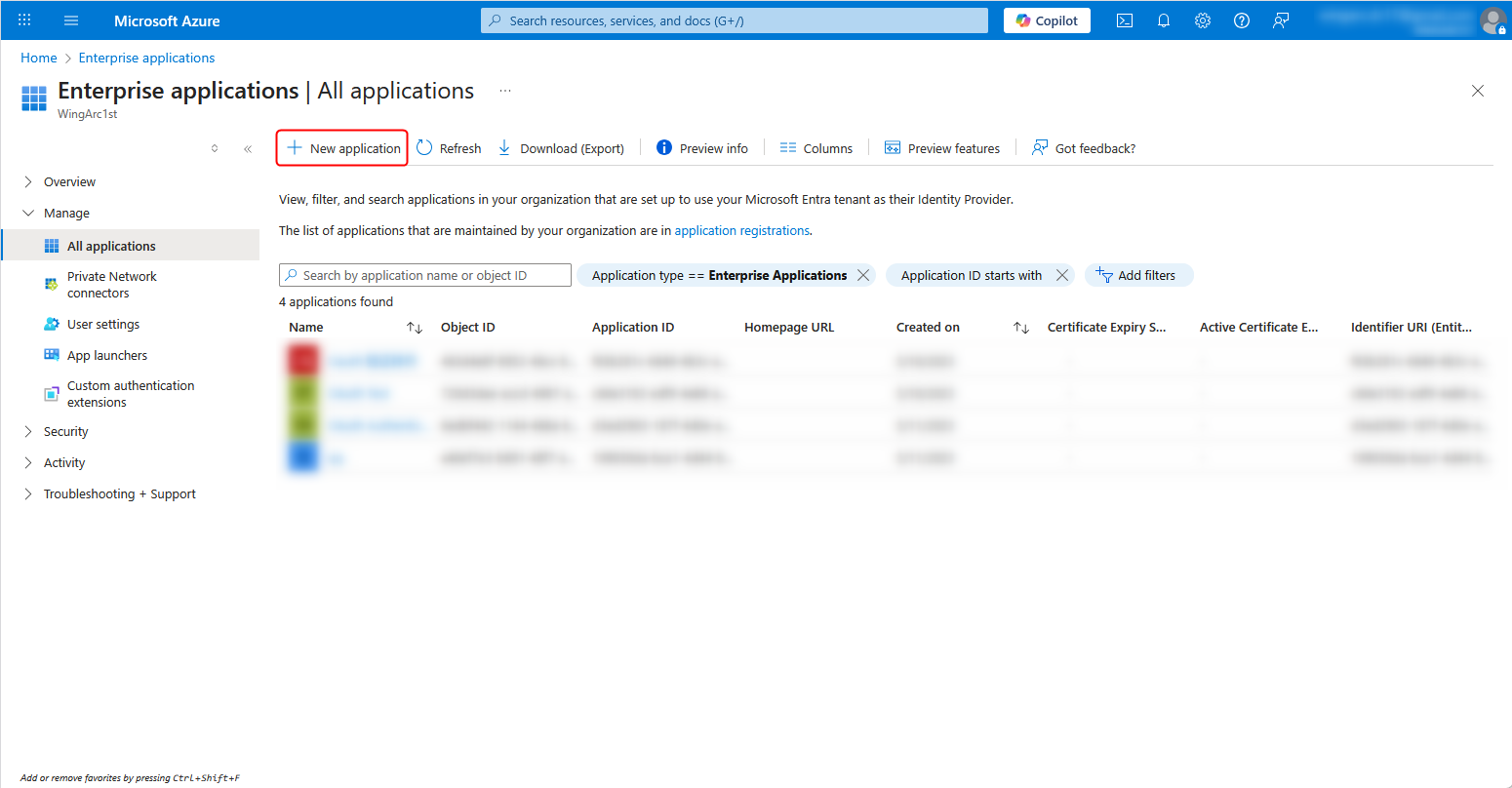Click the red application icon row
The image size is (1512, 788).
tap(303, 360)
